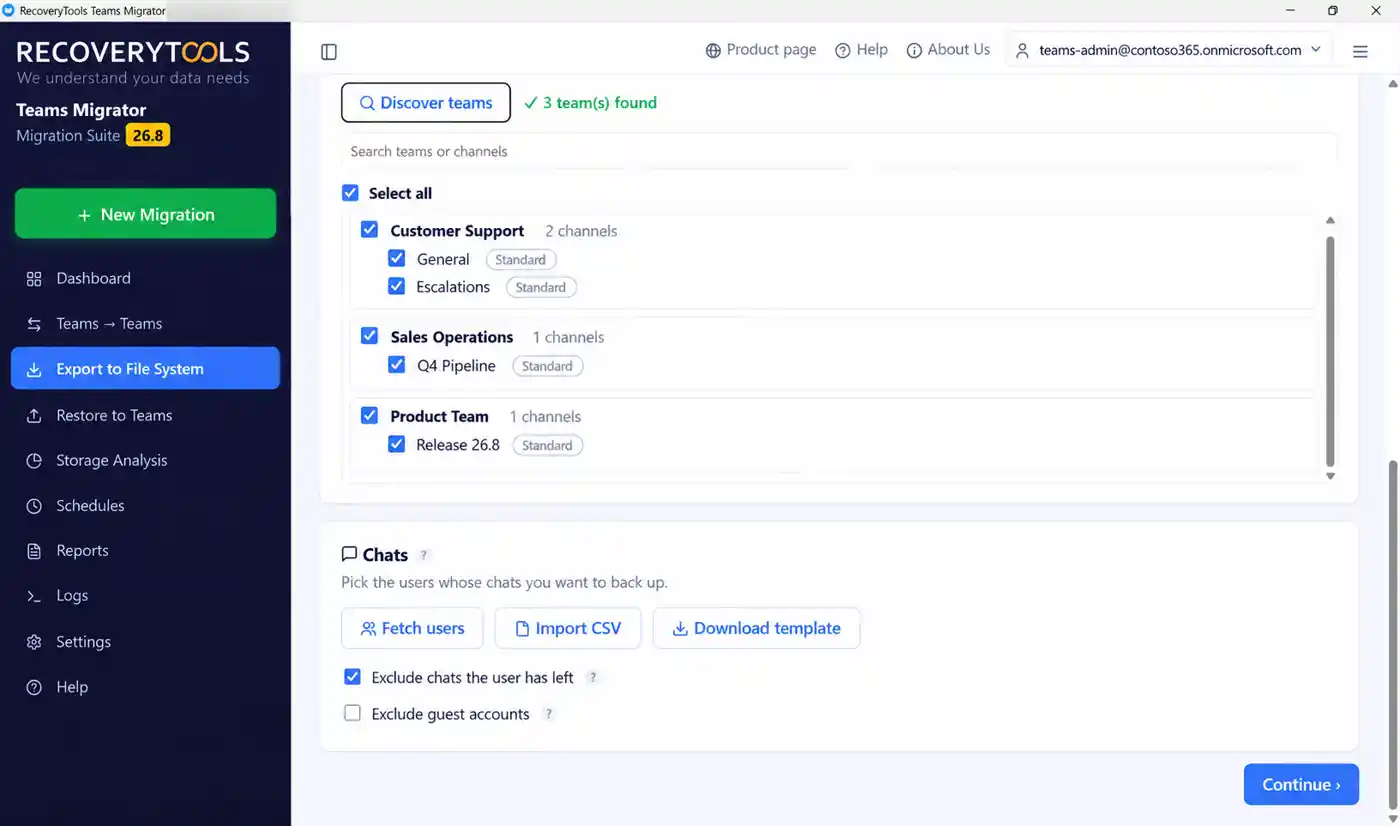
Task: Toggle the sidebar collapse icon
Action: 329,52
